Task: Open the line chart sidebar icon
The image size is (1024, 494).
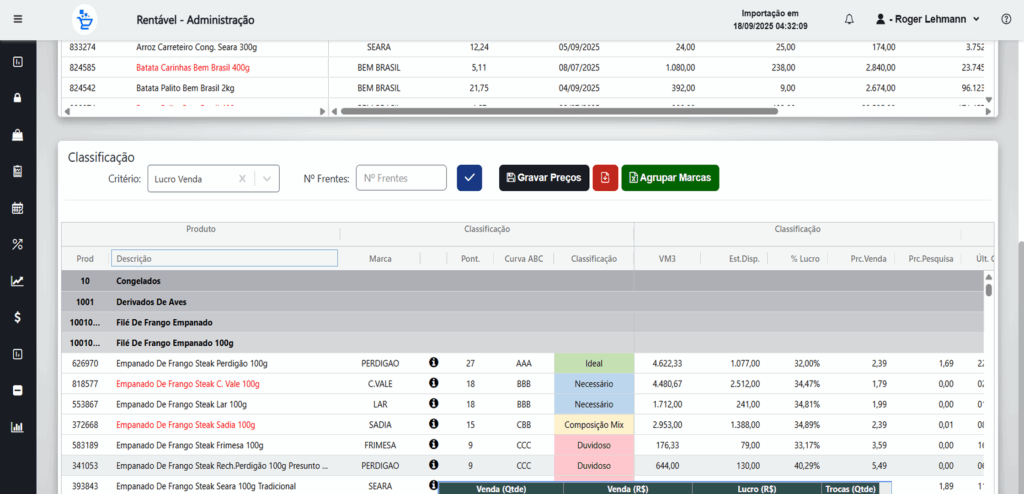Action: coord(17,281)
